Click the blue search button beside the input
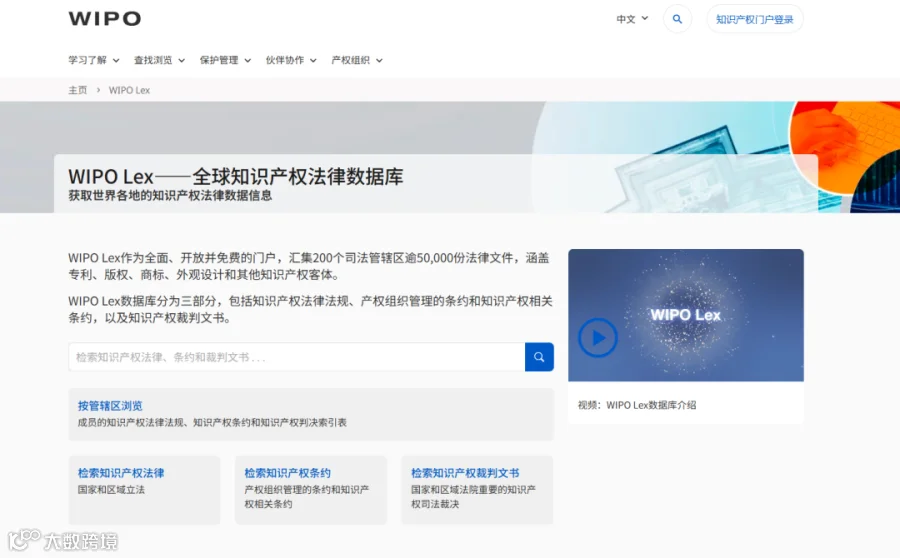 [x=539, y=357]
